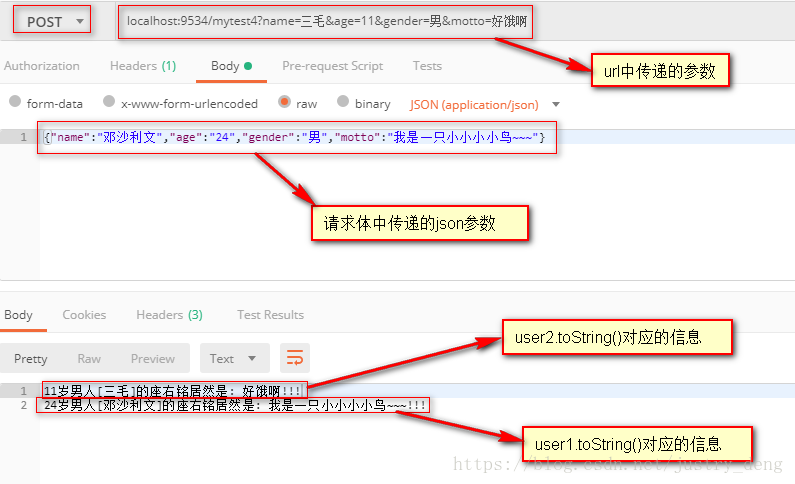View the response Headers (3) tab
The height and width of the screenshot is (484, 795).
point(169,315)
